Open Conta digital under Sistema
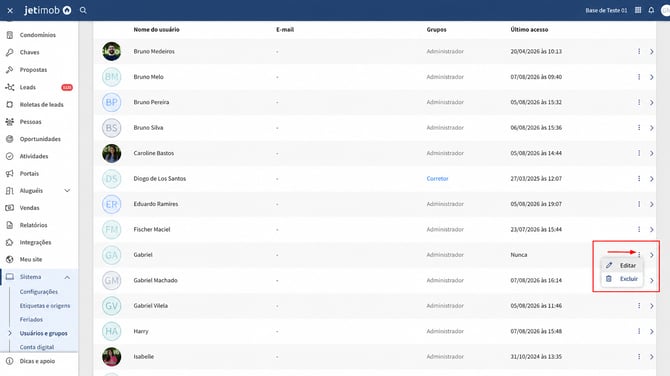This screenshot has width=670, height=376. coord(37,347)
